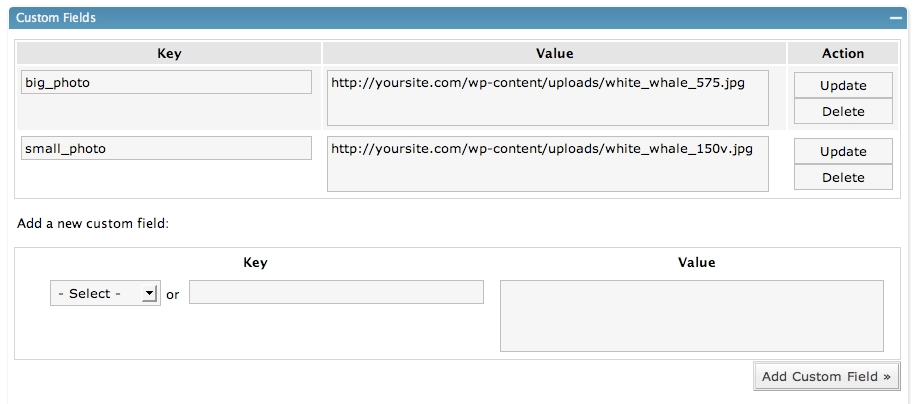Click the Action column header
The image size is (919, 404).
pyautogui.click(x=842, y=53)
